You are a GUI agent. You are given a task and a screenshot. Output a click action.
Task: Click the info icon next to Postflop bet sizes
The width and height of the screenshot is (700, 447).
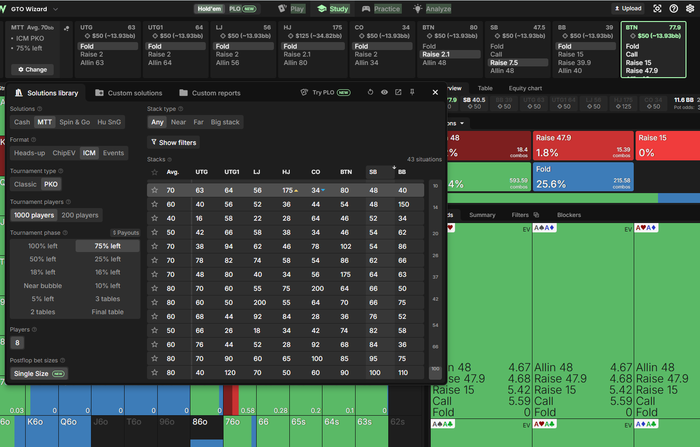coord(62,360)
